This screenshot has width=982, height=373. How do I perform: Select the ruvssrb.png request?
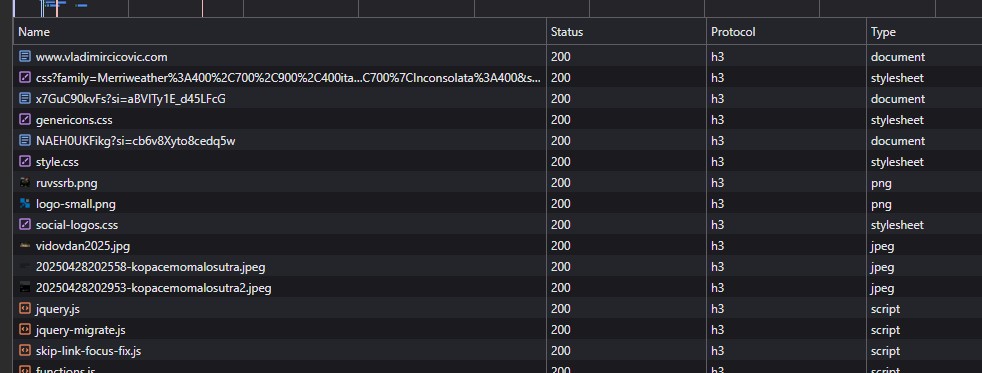(66, 183)
